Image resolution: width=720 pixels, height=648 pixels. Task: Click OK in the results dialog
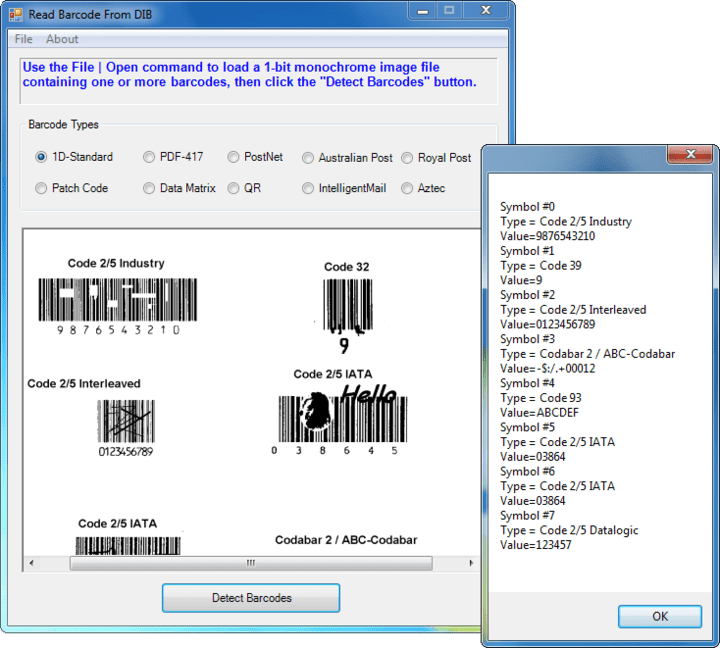click(659, 616)
